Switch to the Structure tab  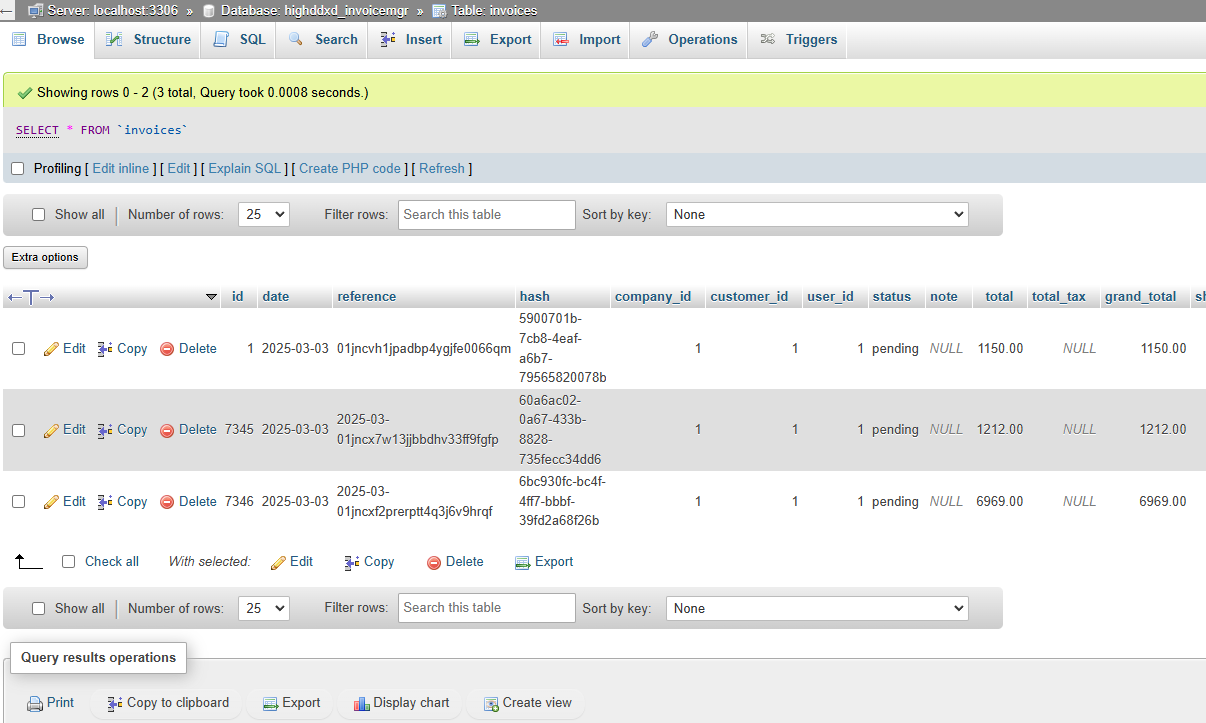click(148, 40)
